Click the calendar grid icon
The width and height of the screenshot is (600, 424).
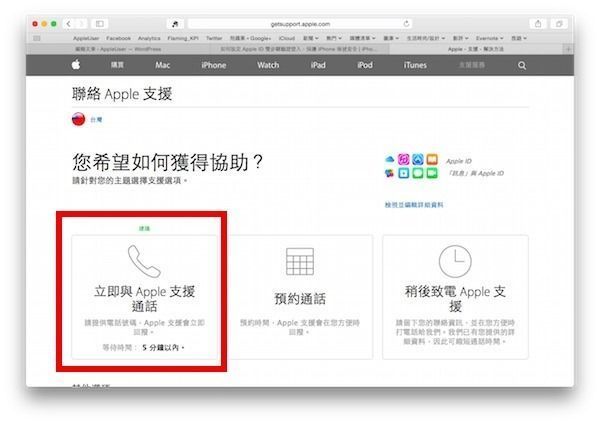pos(300,262)
